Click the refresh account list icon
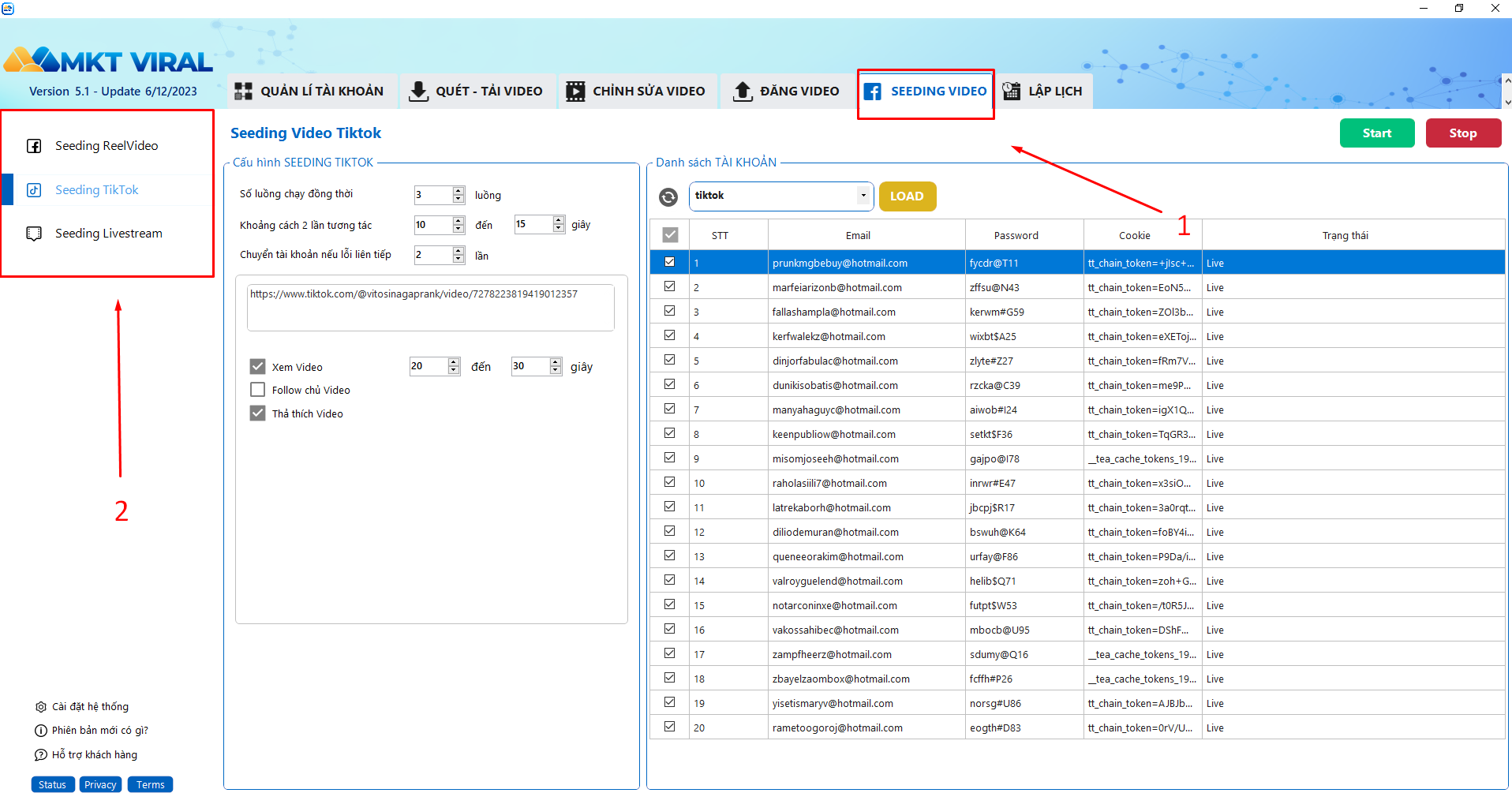1512x793 pixels. tap(668, 196)
